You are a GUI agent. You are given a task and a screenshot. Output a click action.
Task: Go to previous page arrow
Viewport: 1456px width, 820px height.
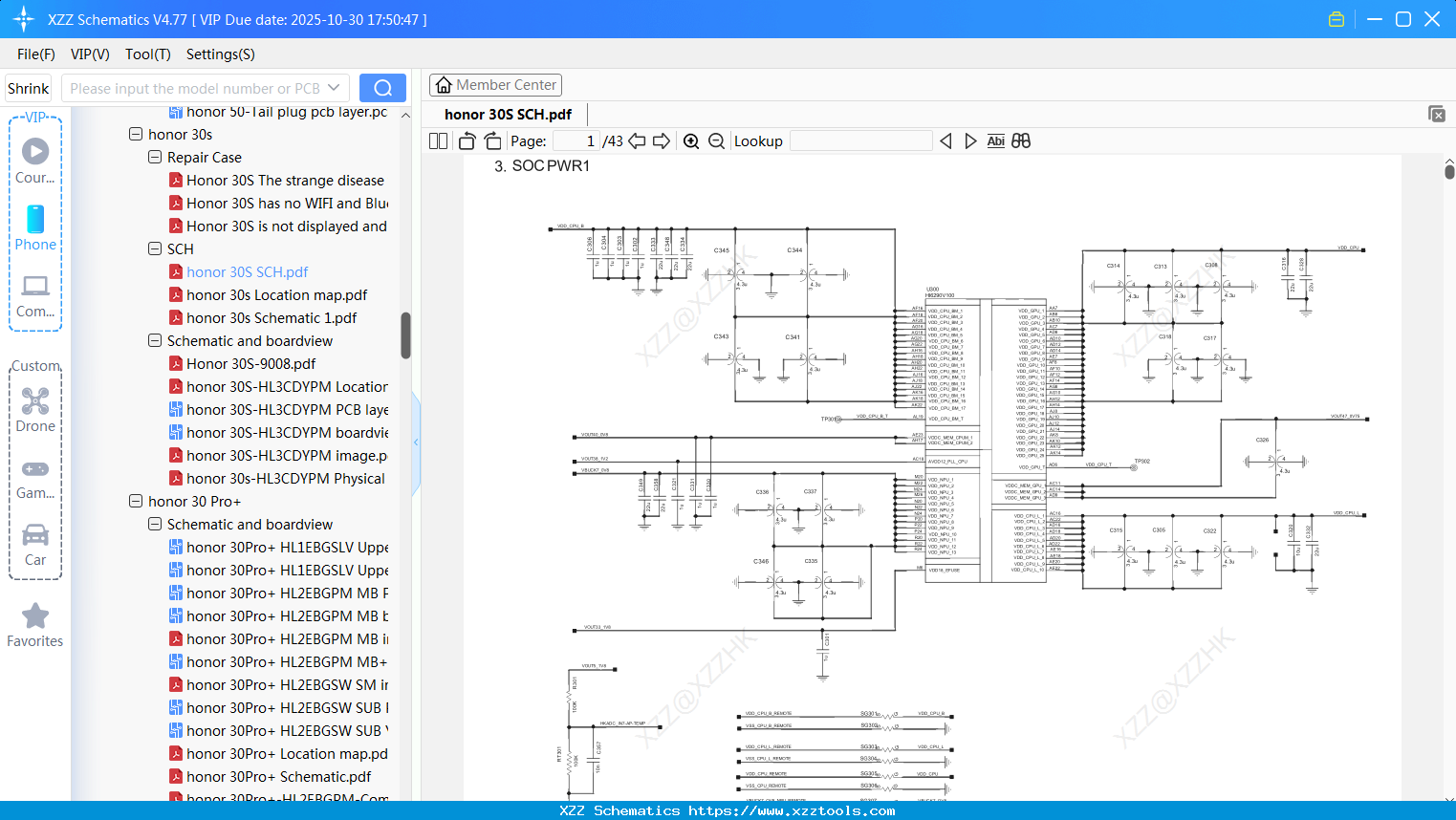coord(637,141)
